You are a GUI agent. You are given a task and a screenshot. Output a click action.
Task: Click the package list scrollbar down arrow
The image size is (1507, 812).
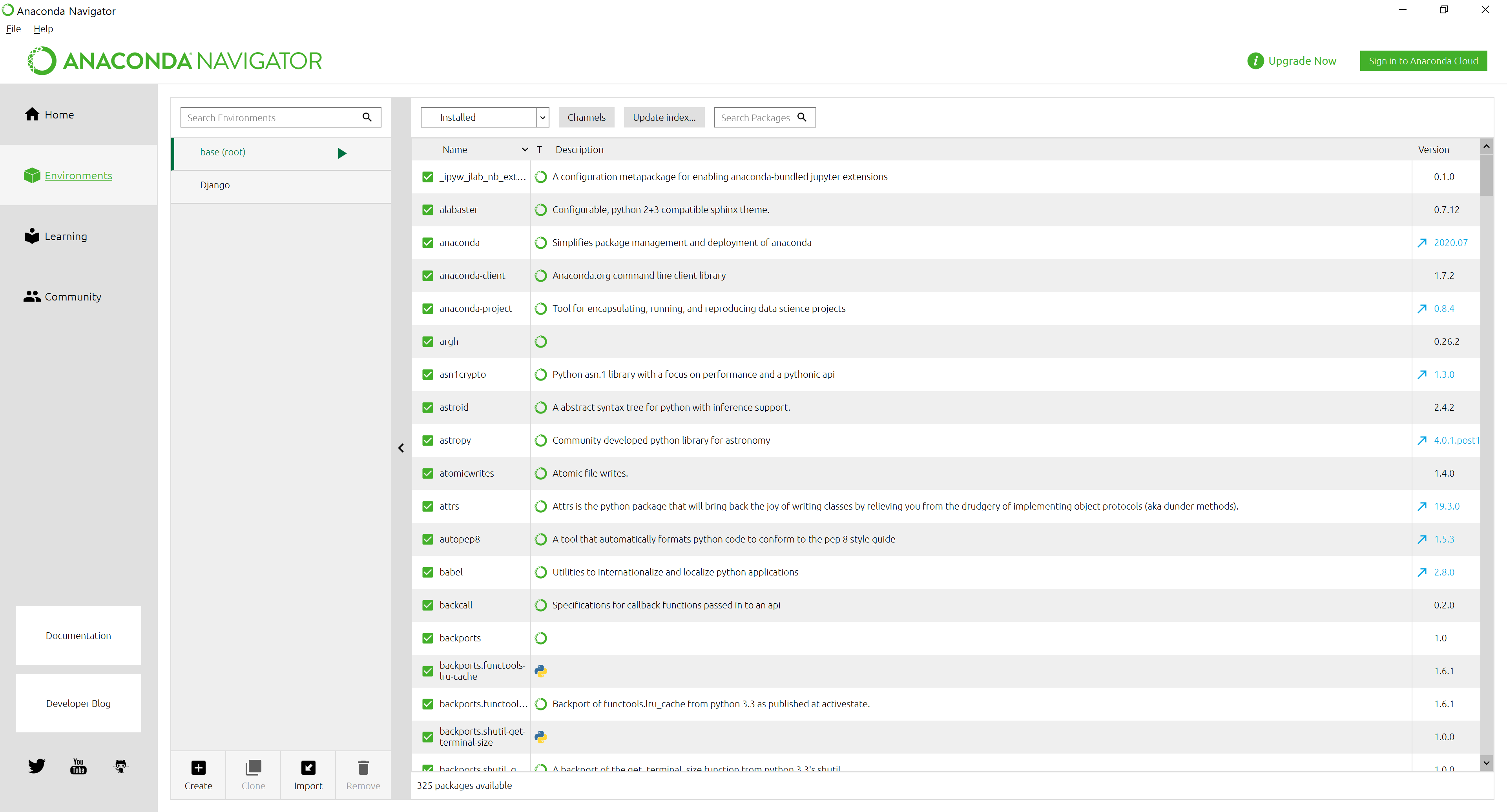click(1486, 763)
